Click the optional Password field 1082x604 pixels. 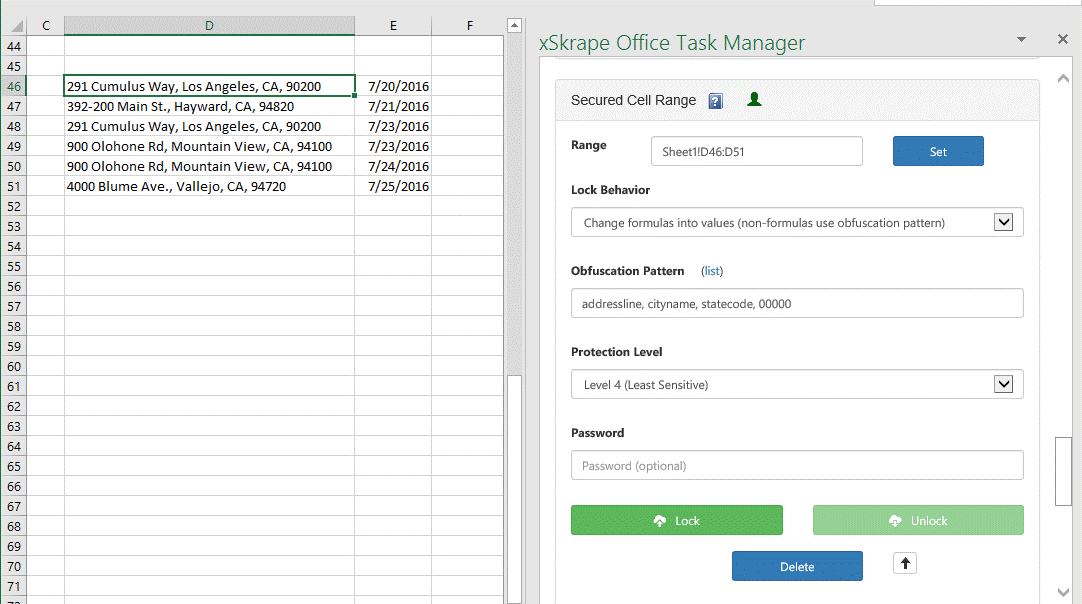click(797, 466)
